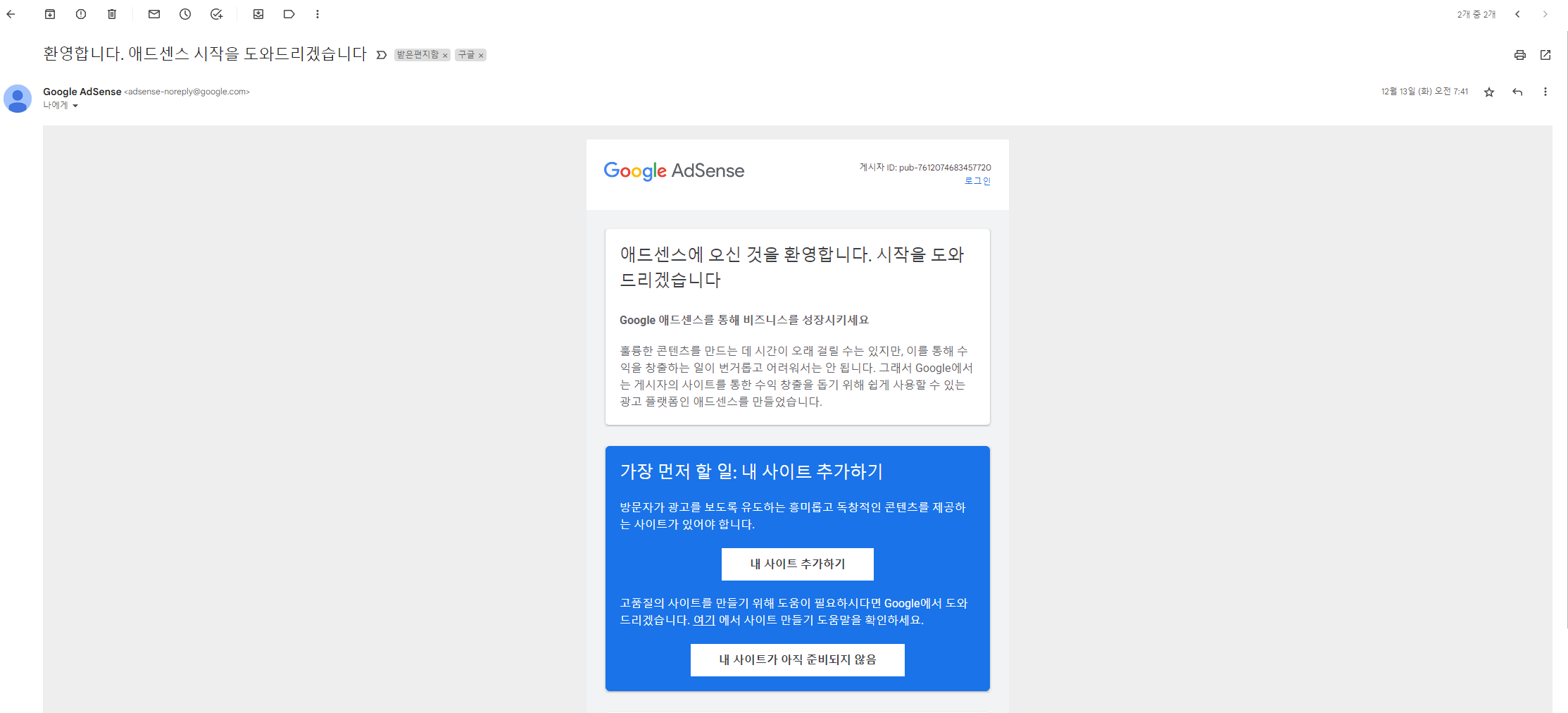
Task: Click the 로그인 link in the email
Action: (x=977, y=181)
